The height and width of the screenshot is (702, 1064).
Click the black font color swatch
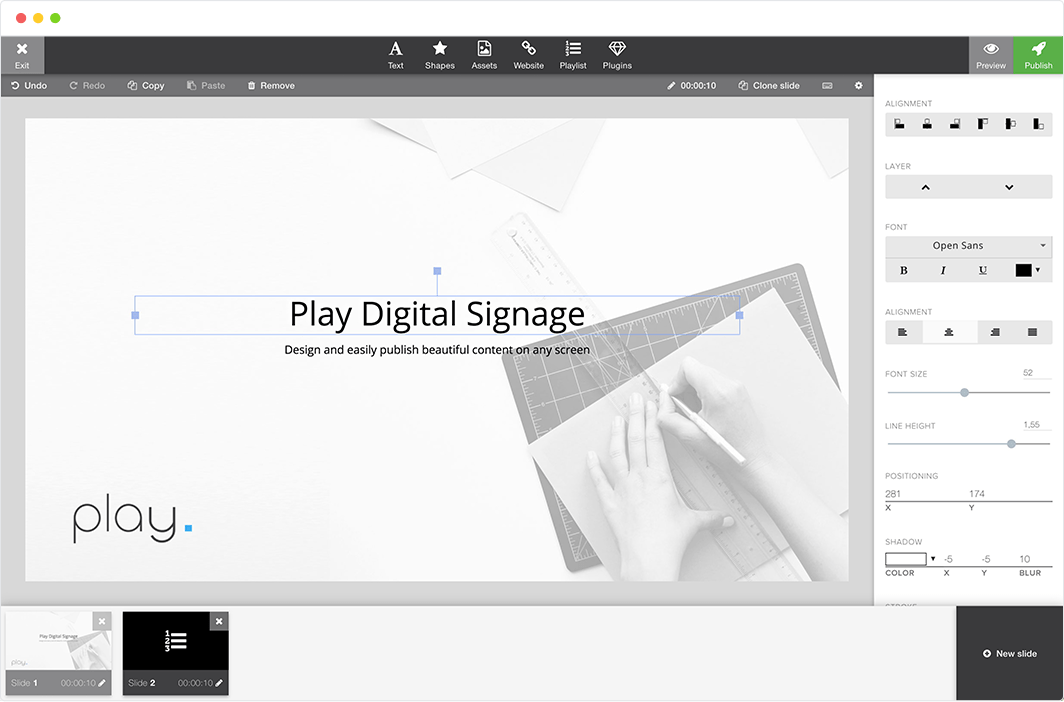tap(1023, 271)
